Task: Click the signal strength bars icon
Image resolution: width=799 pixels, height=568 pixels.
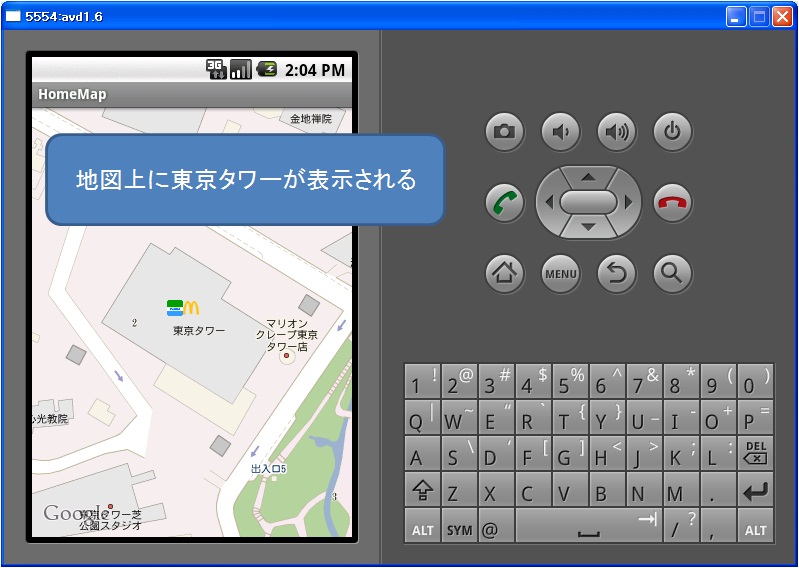Action: tap(241, 69)
